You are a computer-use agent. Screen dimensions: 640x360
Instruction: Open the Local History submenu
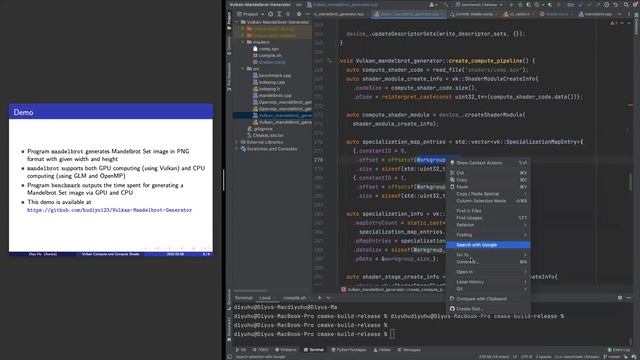488,282
